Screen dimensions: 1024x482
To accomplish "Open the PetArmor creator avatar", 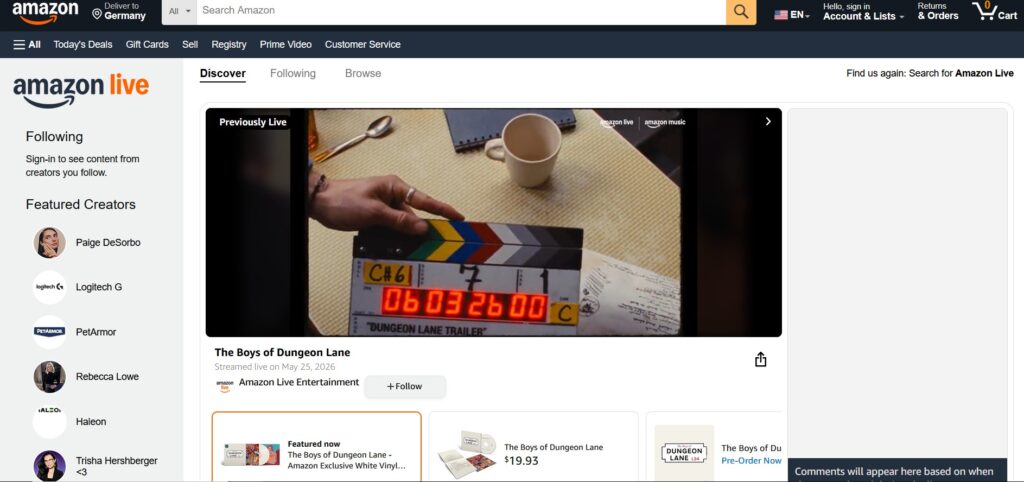I will click(x=50, y=332).
